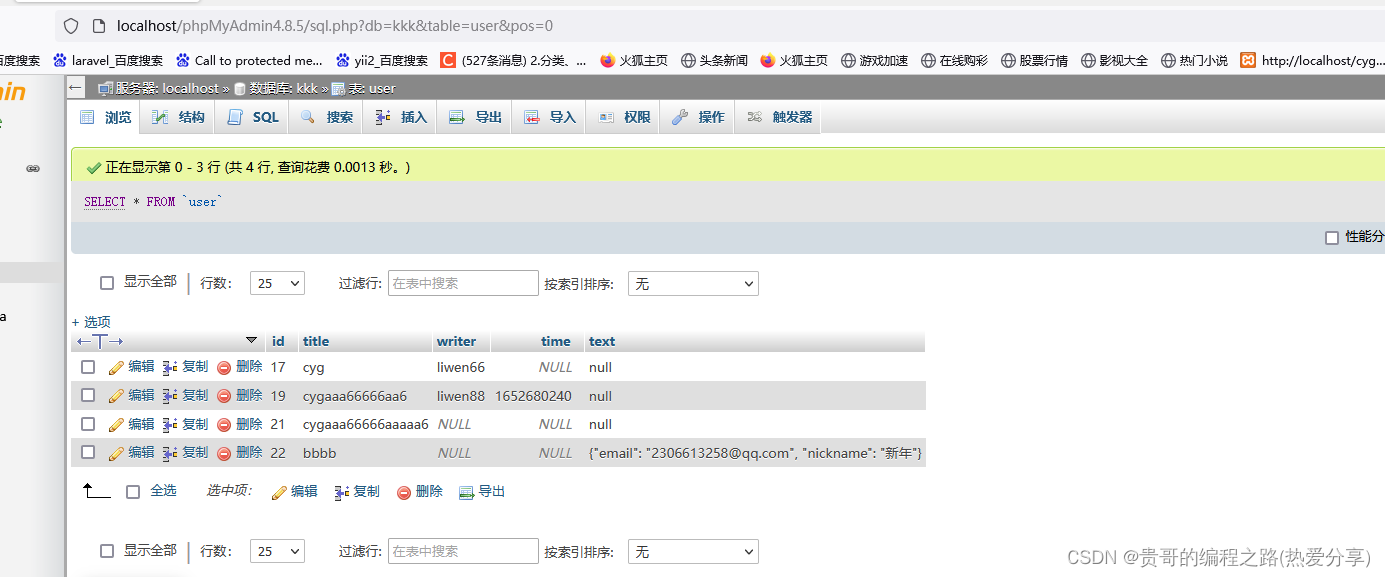Click the page info icon beside the URL
The width and height of the screenshot is (1385, 577).
[98, 26]
